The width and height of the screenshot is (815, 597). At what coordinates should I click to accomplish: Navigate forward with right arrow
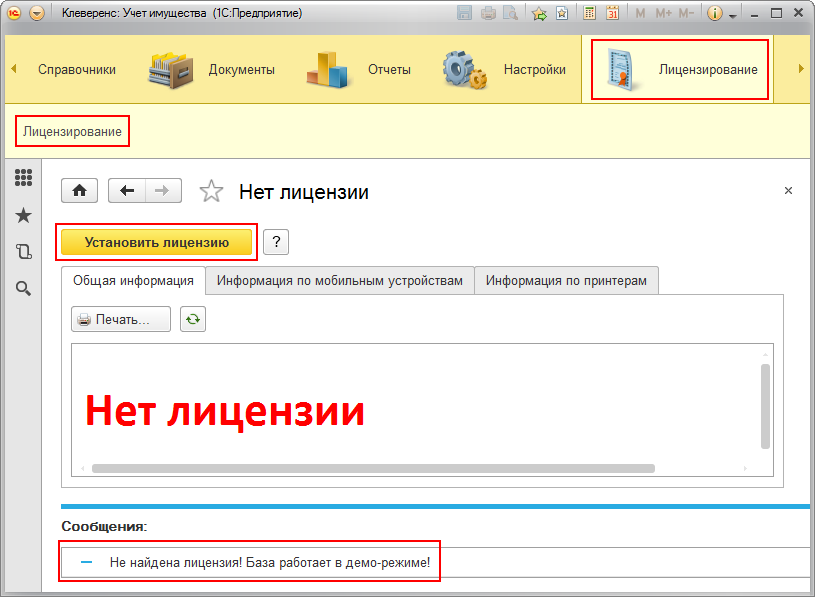(163, 191)
